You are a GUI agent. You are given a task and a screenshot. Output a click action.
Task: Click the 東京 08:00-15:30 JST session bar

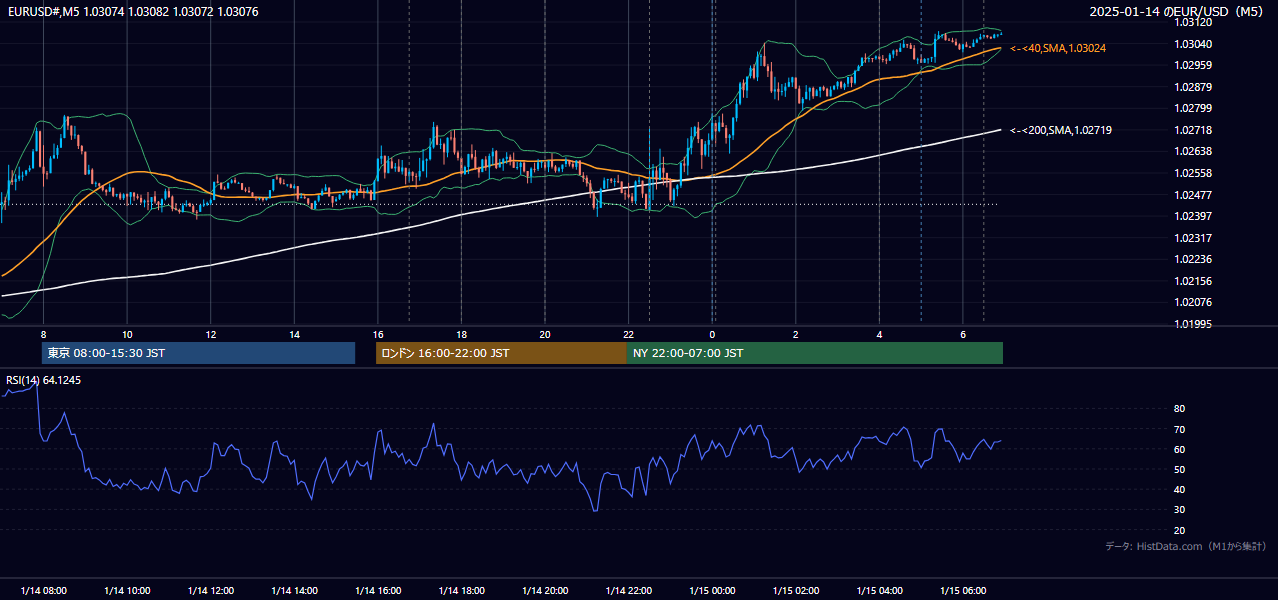[199, 353]
